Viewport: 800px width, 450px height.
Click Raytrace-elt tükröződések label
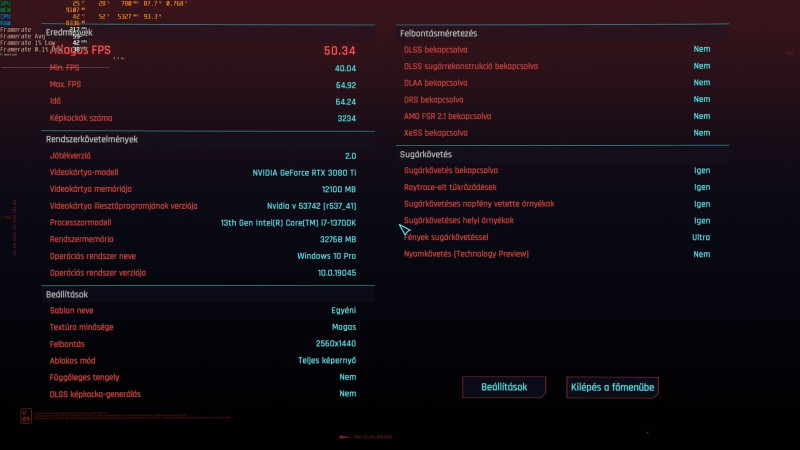tap(449, 187)
